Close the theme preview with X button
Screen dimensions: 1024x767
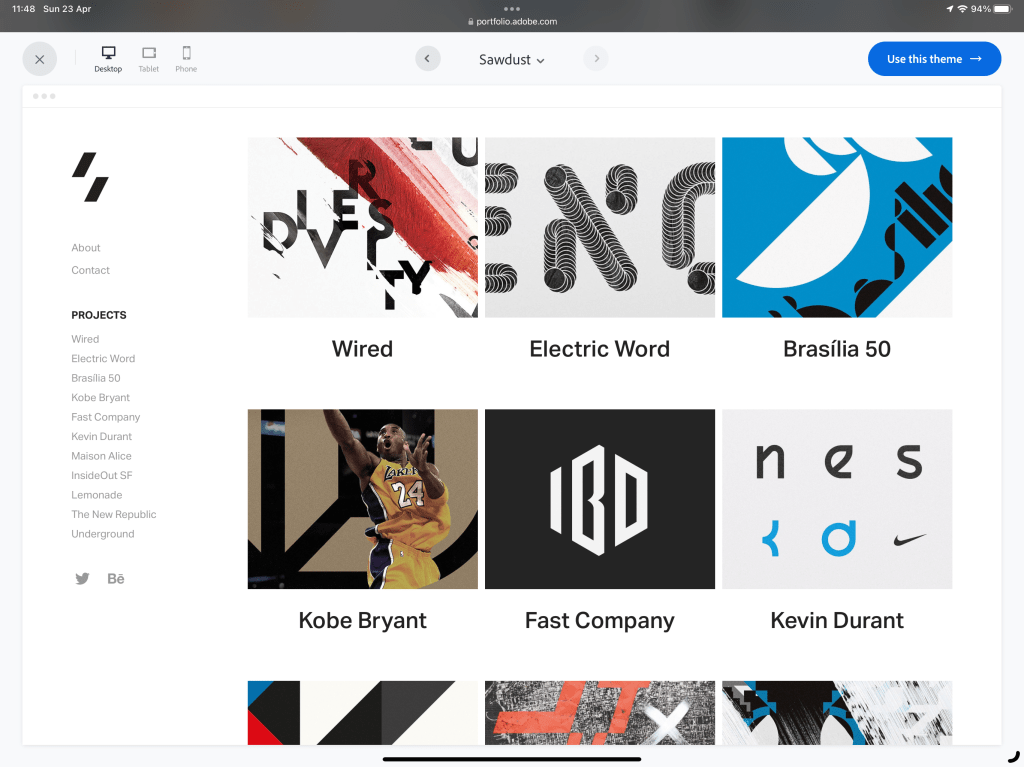(39, 59)
